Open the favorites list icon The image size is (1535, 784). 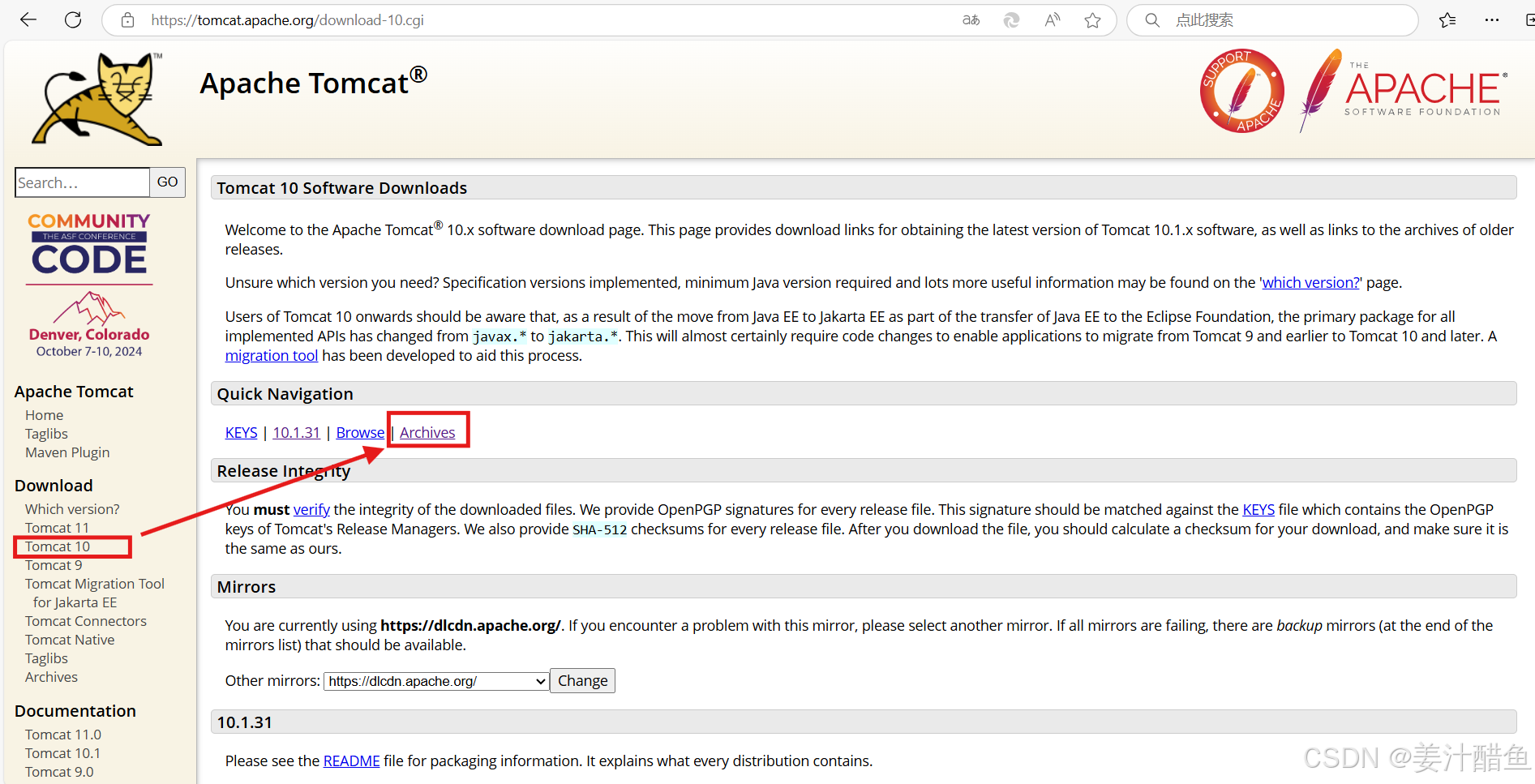[1447, 20]
